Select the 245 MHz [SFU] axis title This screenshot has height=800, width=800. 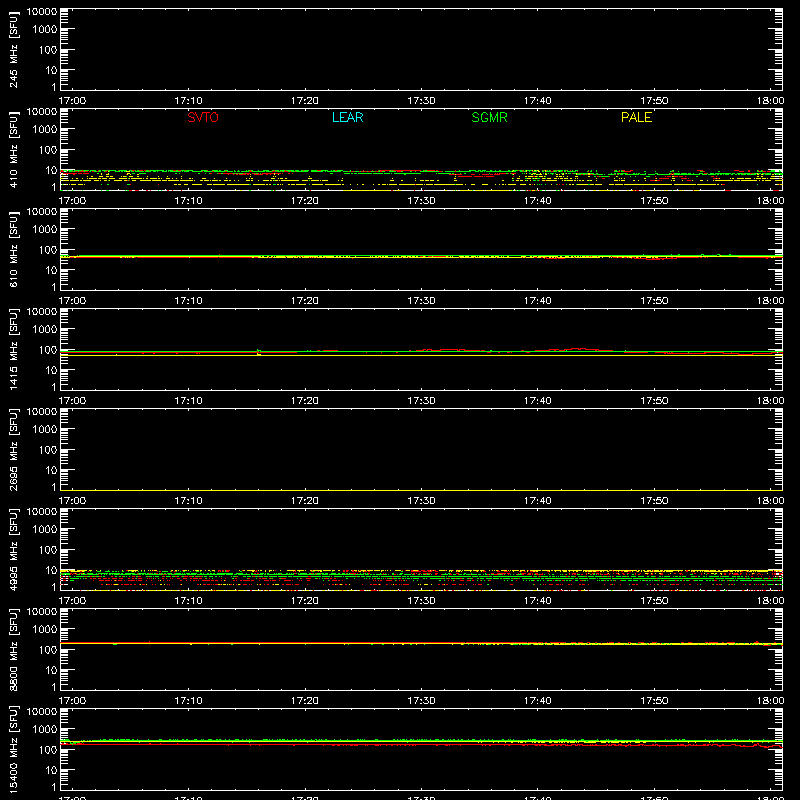14,50
